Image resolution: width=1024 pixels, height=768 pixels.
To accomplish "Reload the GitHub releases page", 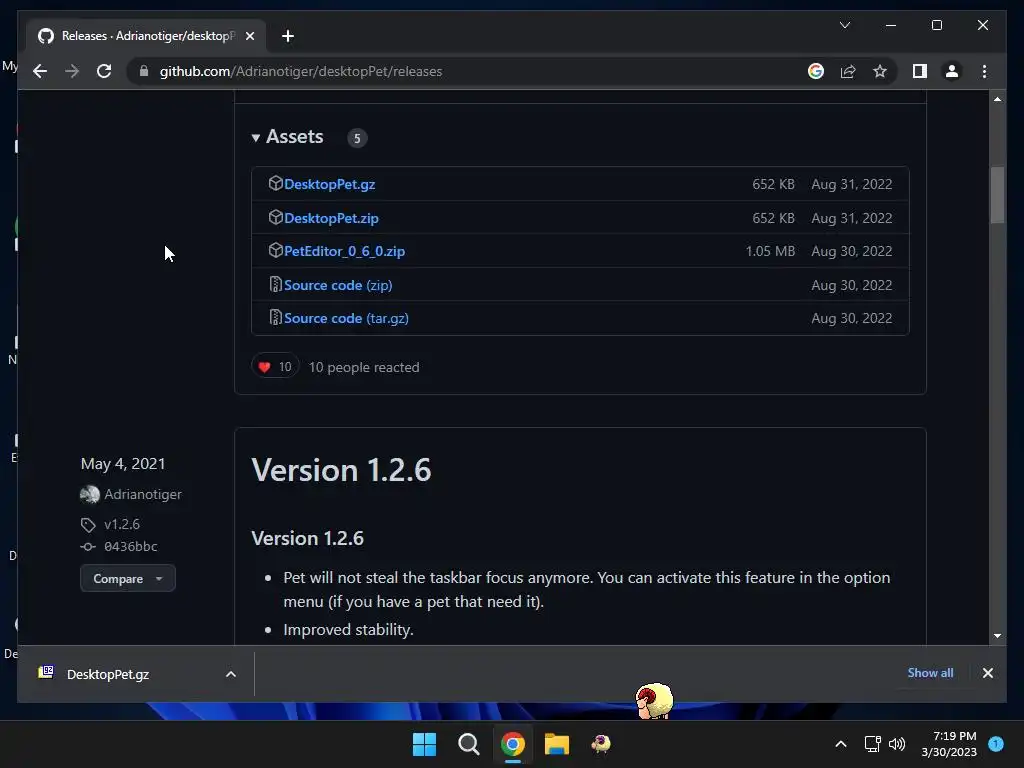I will tap(104, 71).
